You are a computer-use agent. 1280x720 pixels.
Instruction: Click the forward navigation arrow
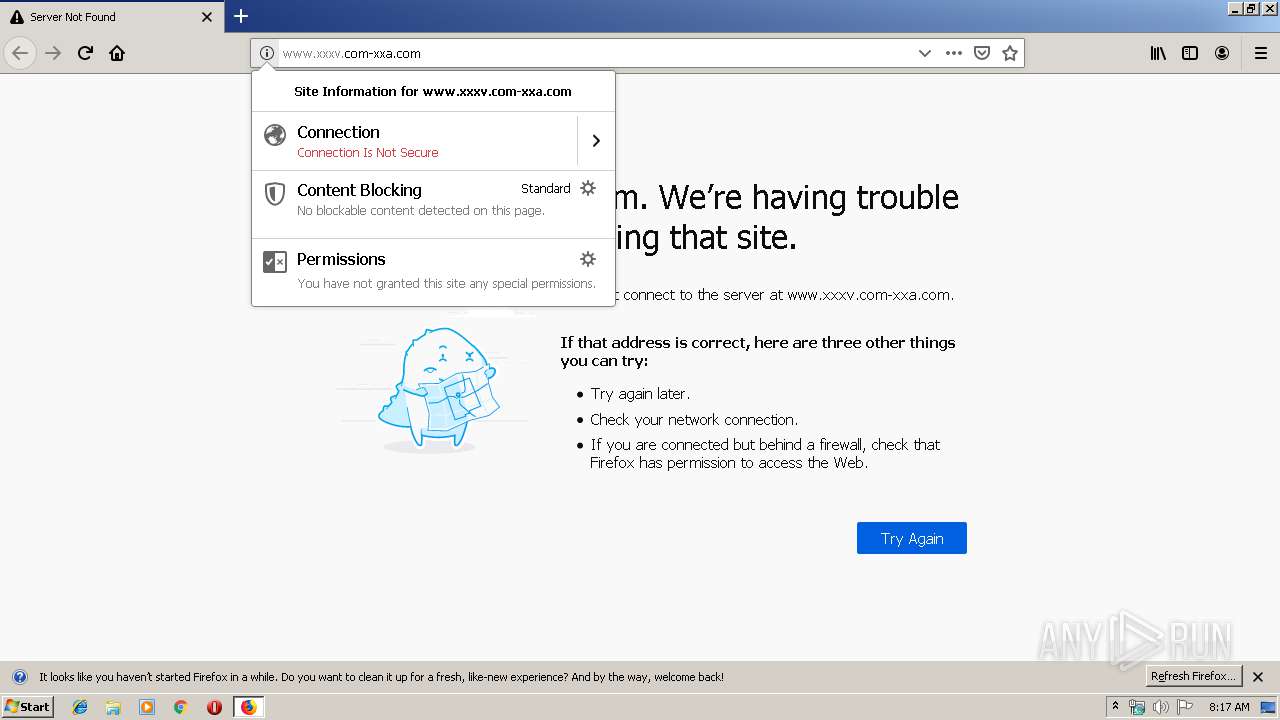point(53,53)
